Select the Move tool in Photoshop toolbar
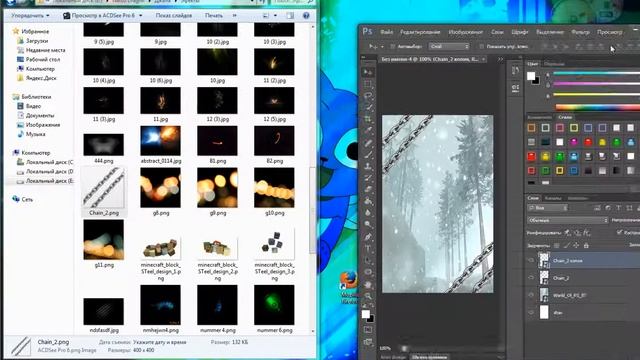Viewport: 640px width, 360px height. pos(368,72)
